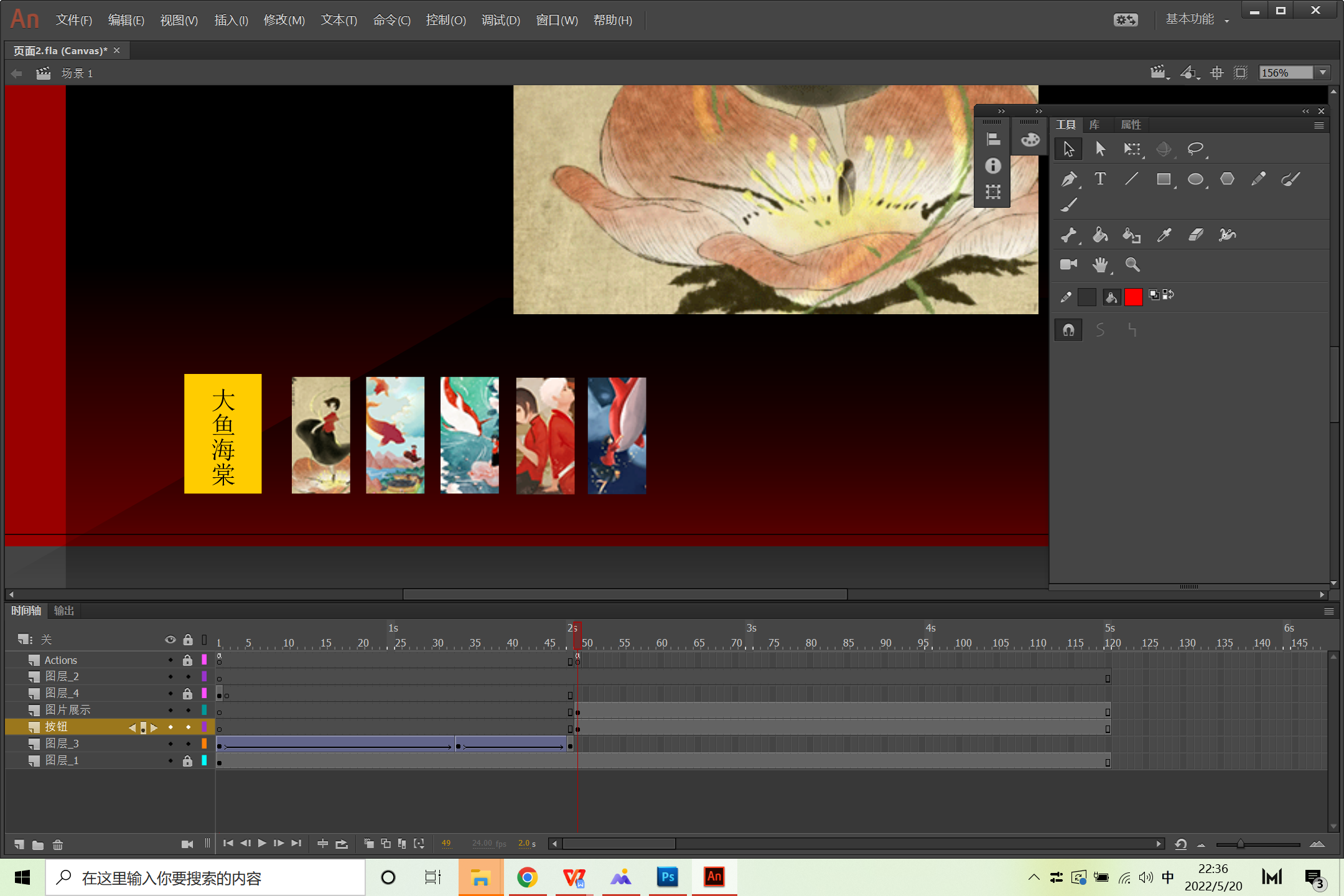This screenshot has width=1344, height=896.
Task: Activate the Hand tool
Action: tap(1100, 265)
